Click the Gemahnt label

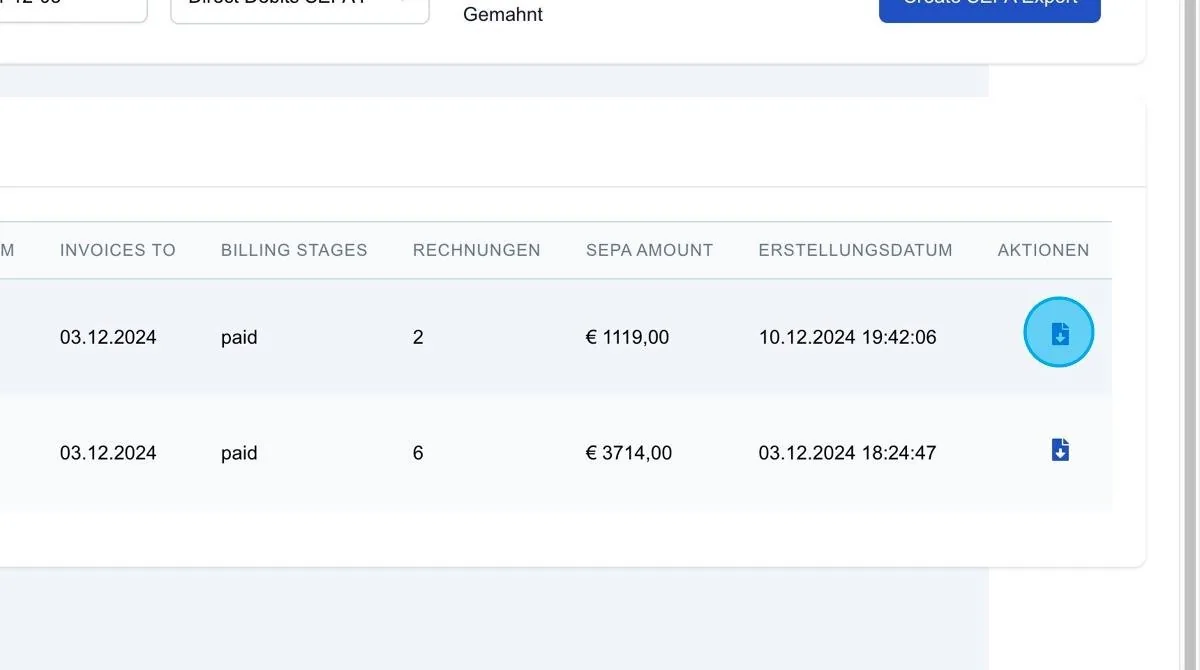point(503,15)
